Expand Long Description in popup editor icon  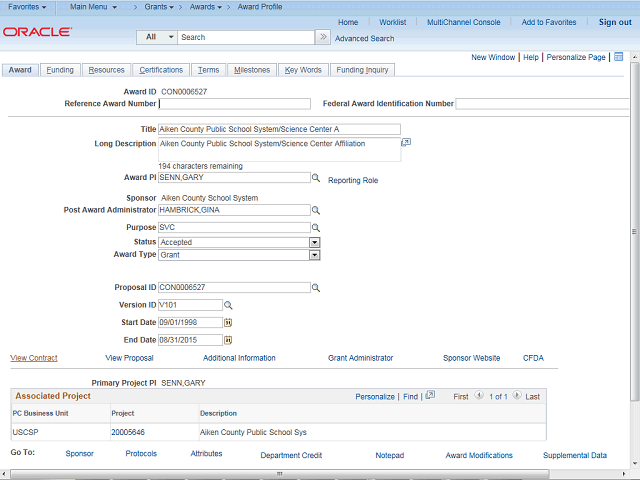406,143
